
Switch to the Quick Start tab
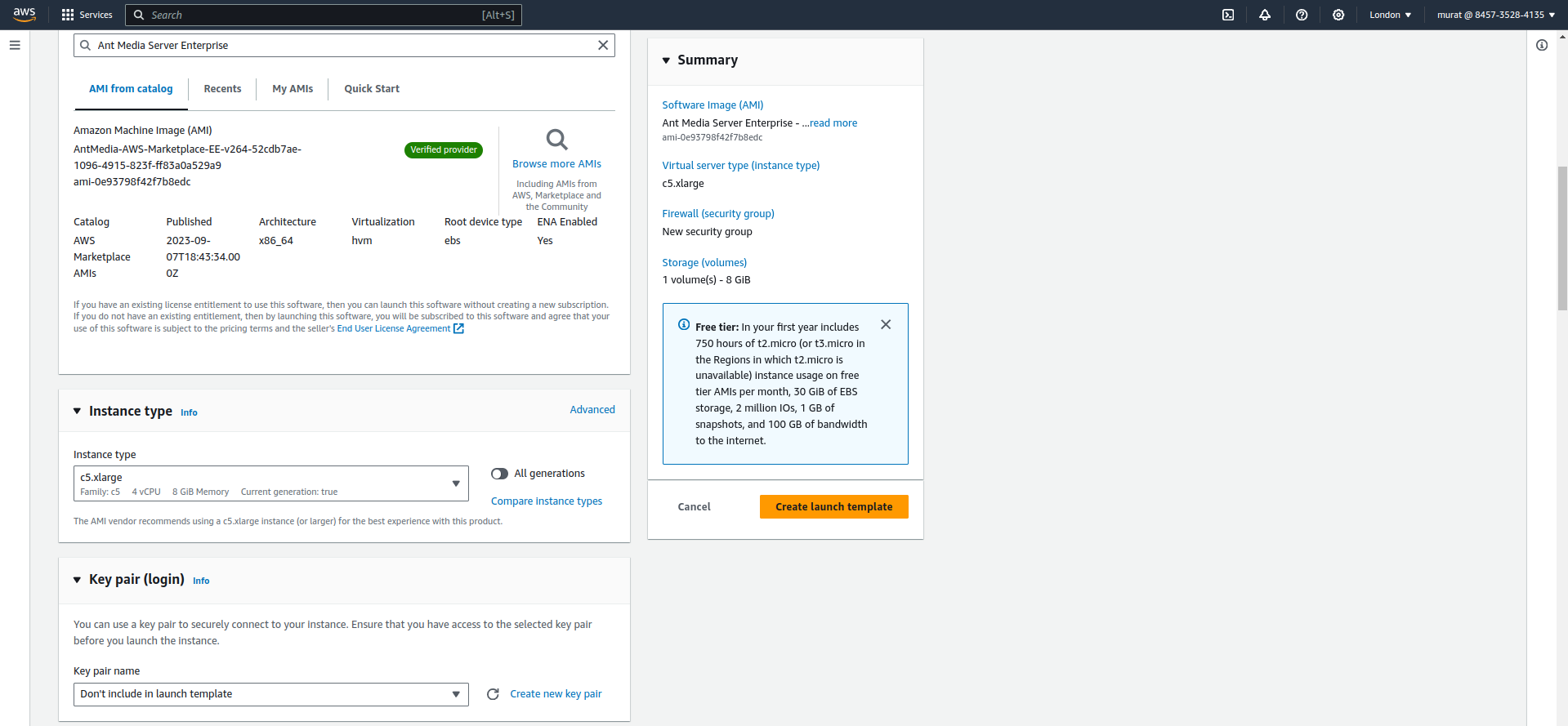click(372, 89)
